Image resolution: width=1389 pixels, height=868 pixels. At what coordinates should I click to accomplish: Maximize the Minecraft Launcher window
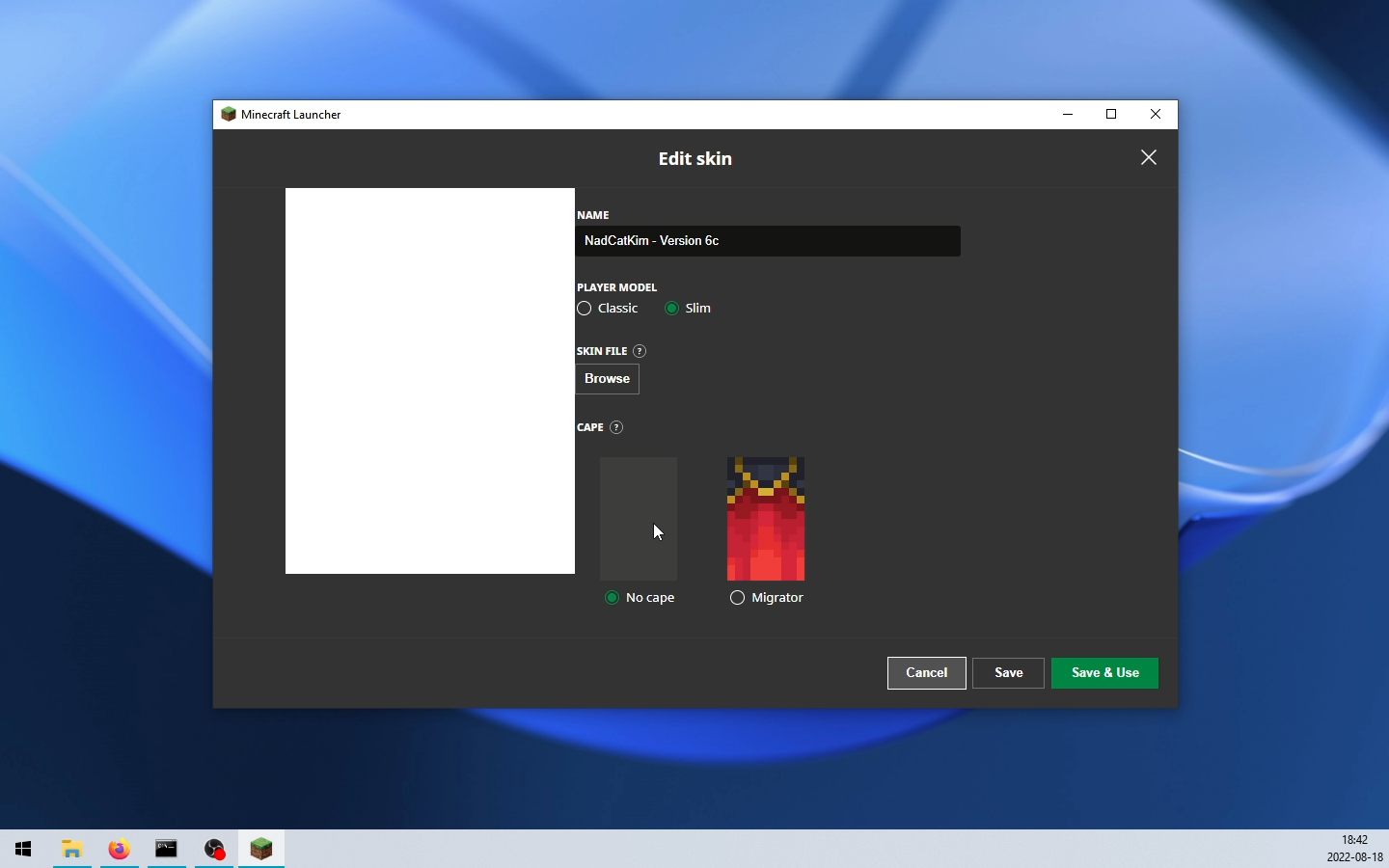pyautogui.click(x=1112, y=114)
